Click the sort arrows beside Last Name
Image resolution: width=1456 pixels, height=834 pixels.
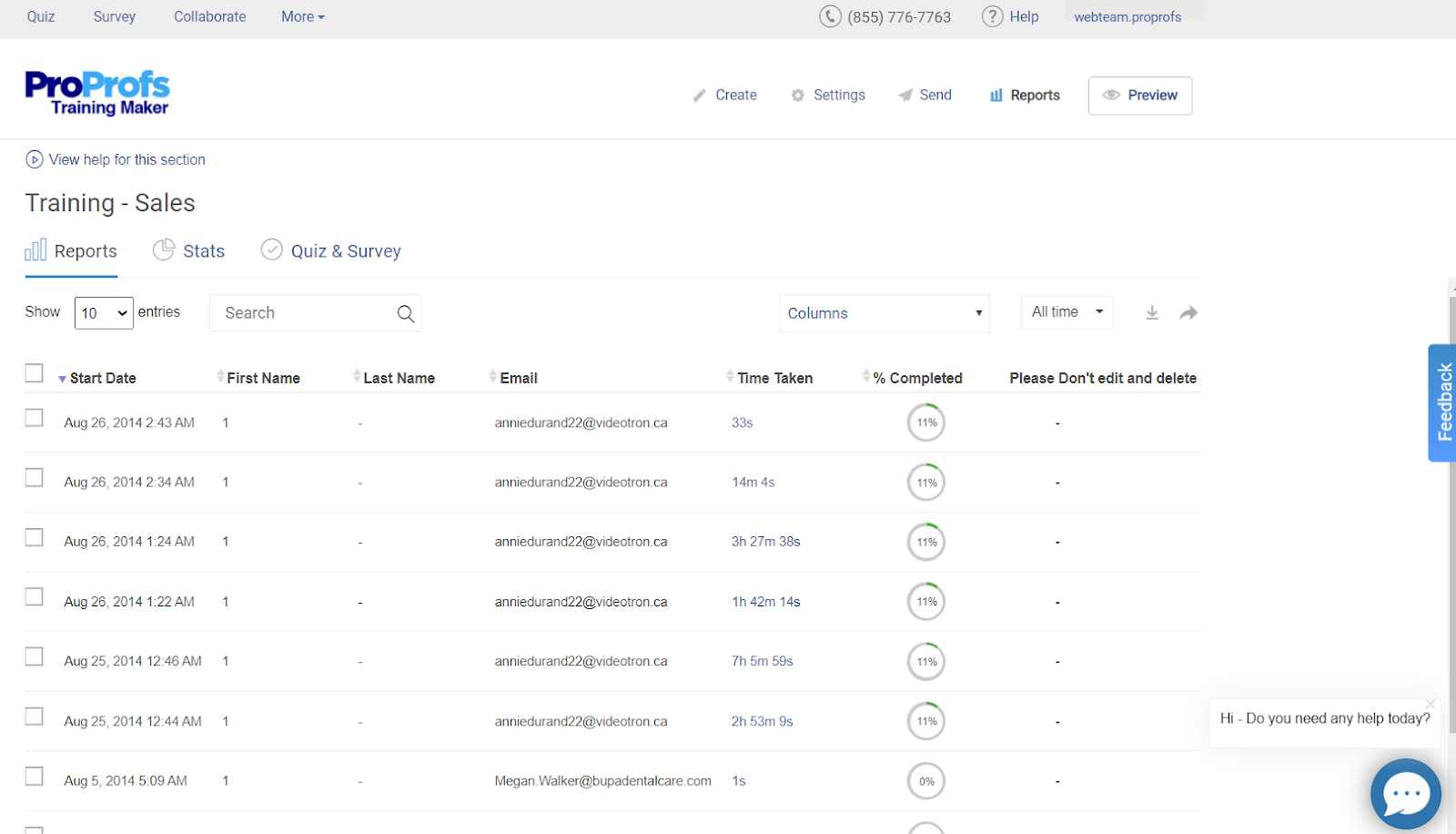pos(357,376)
